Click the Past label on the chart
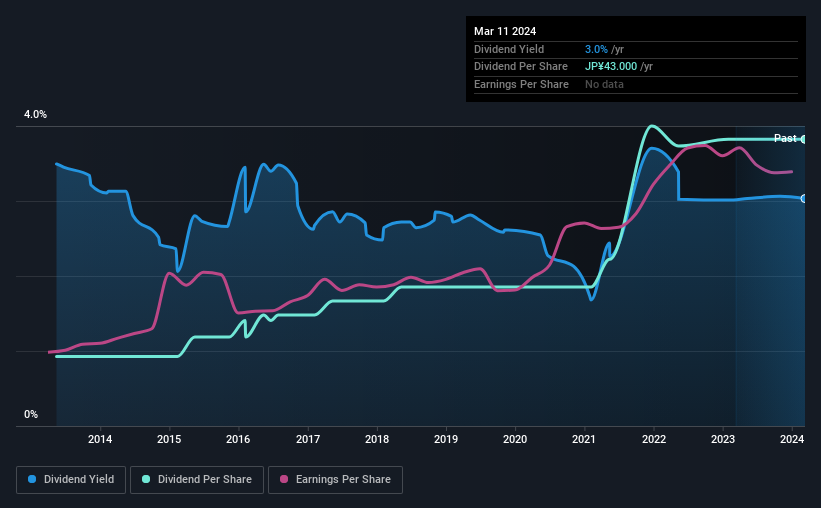Image resolution: width=821 pixels, height=508 pixels. tap(785, 138)
